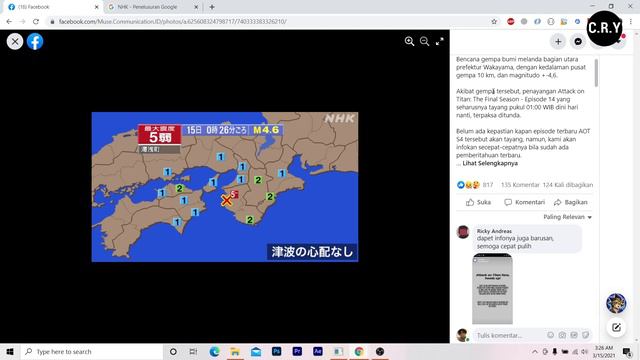Open Task View in taskbar
Image resolution: width=640 pixels, height=360 pixels.
click(193, 351)
